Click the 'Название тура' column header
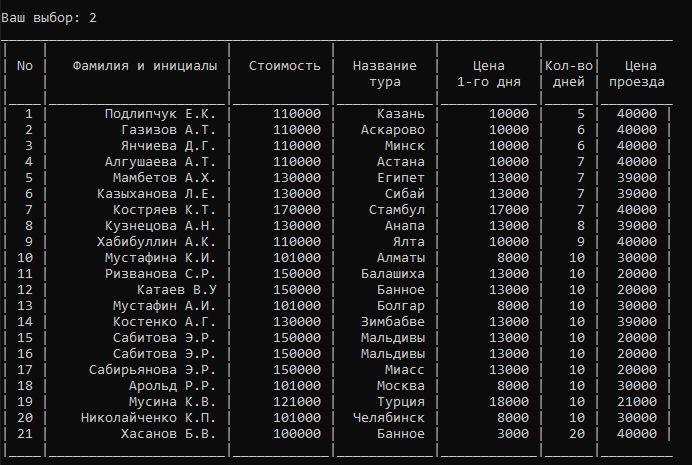The image size is (692, 465). [x=385, y=74]
